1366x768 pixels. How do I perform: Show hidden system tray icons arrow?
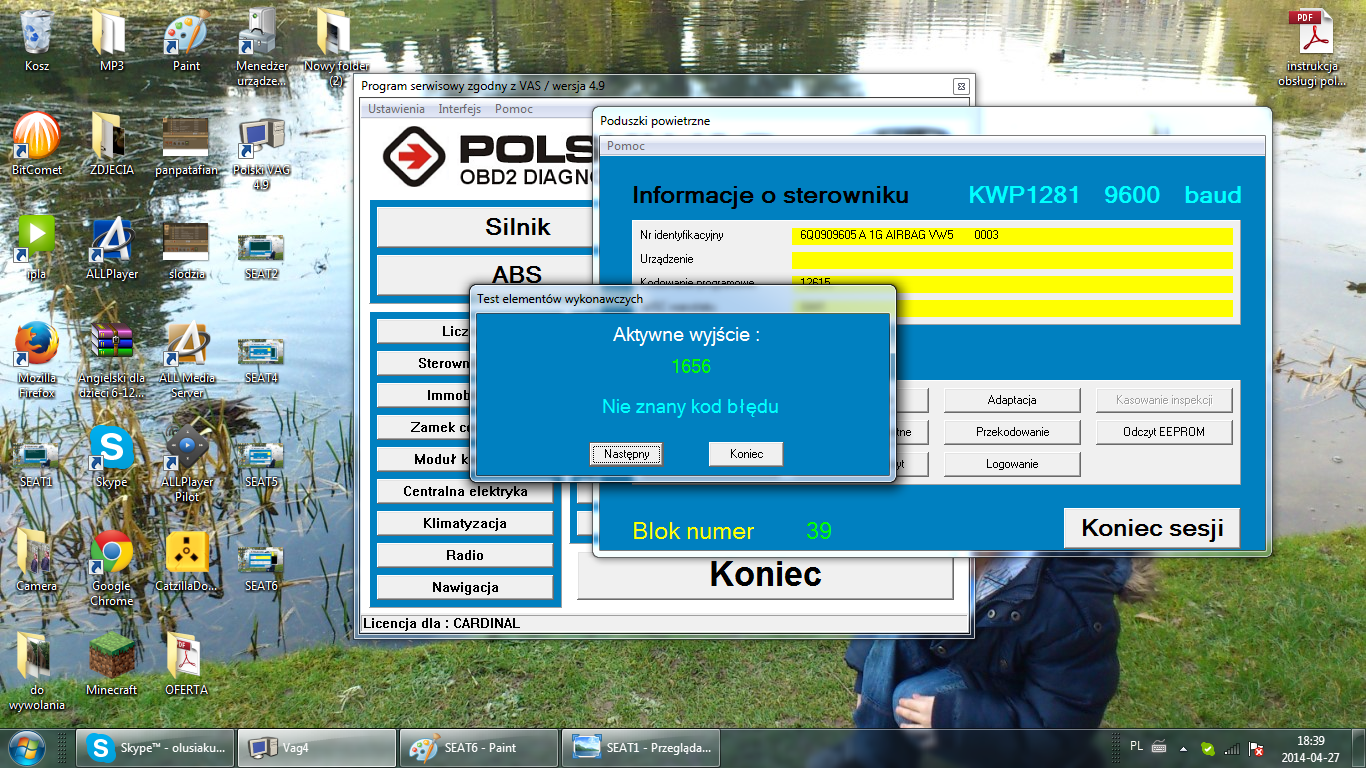coord(1183,748)
